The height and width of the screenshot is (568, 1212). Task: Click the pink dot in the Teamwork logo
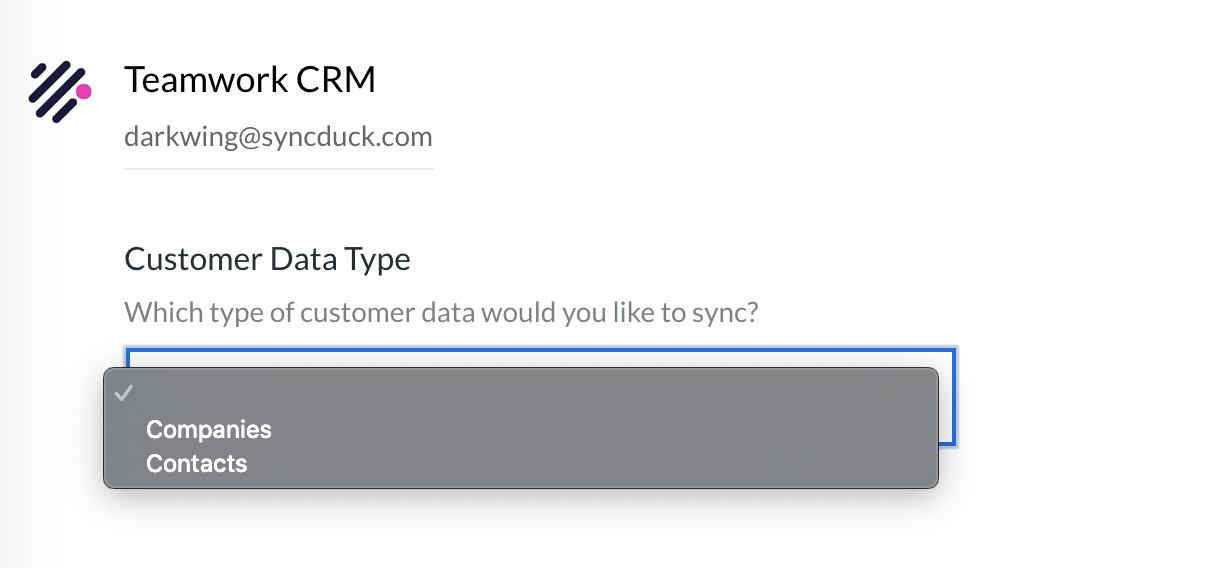pos(84,91)
